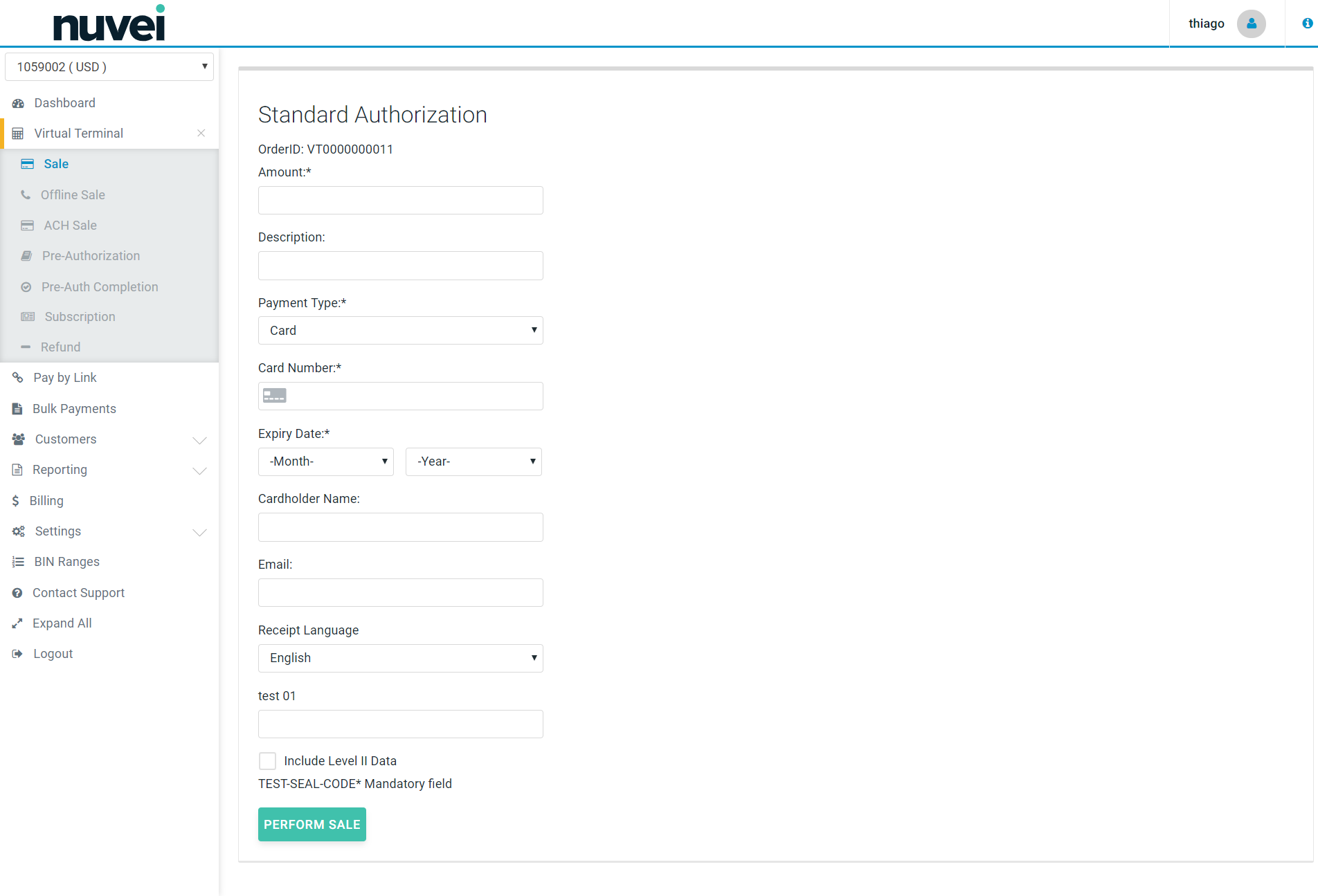Click the BIN Ranges list icon
The image size is (1318, 896).
[18, 562]
